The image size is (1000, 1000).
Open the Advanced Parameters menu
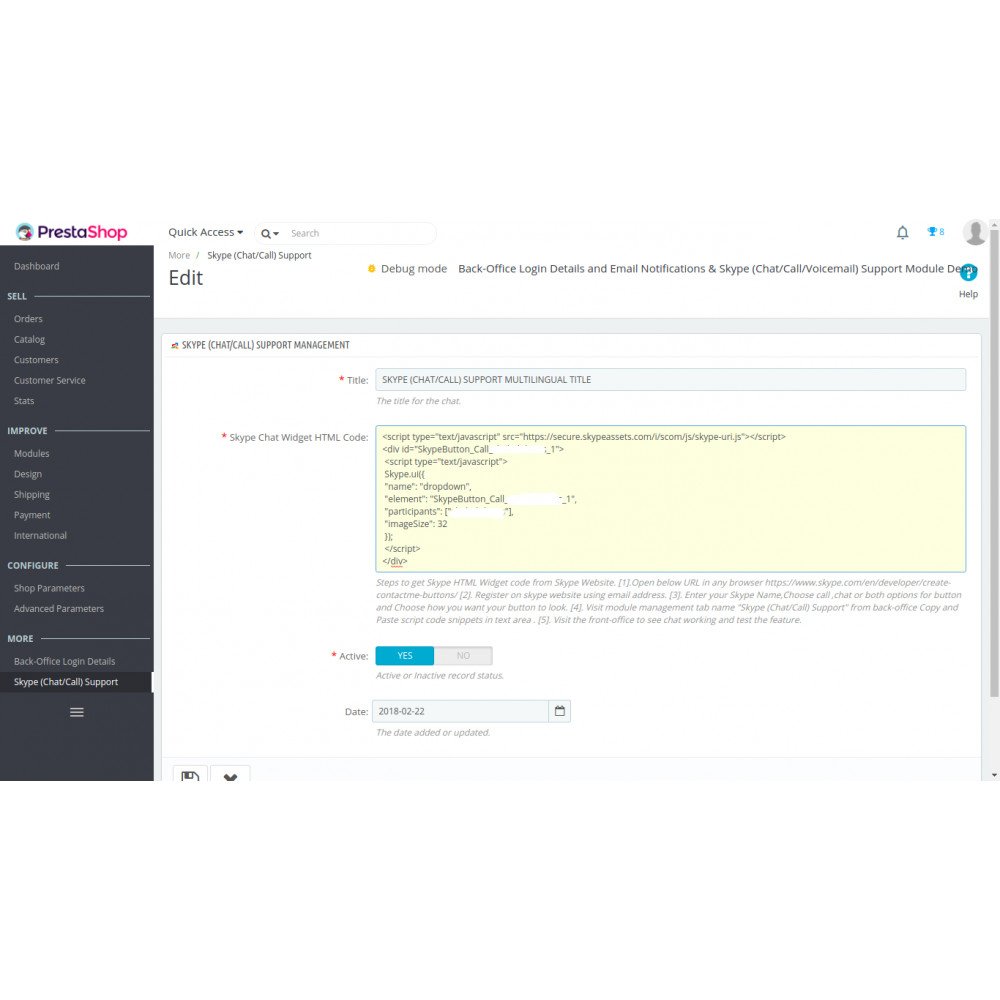coord(59,608)
